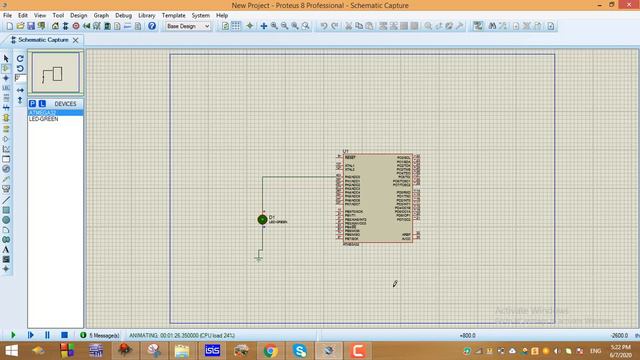The height and width of the screenshot is (360, 640).
Task: Click the green LED D1 component
Action: pos(262,220)
